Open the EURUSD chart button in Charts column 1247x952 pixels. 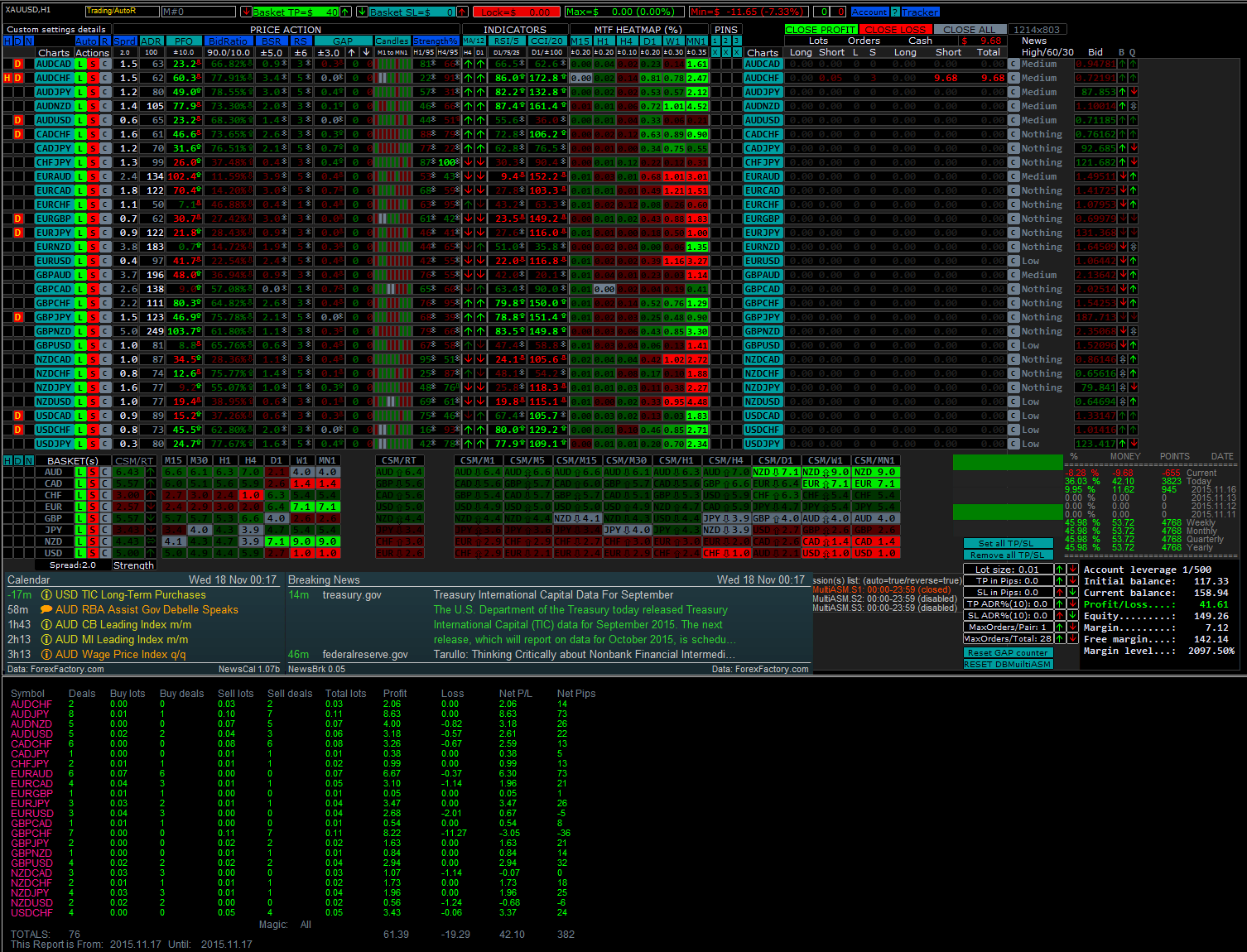[54, 261]
